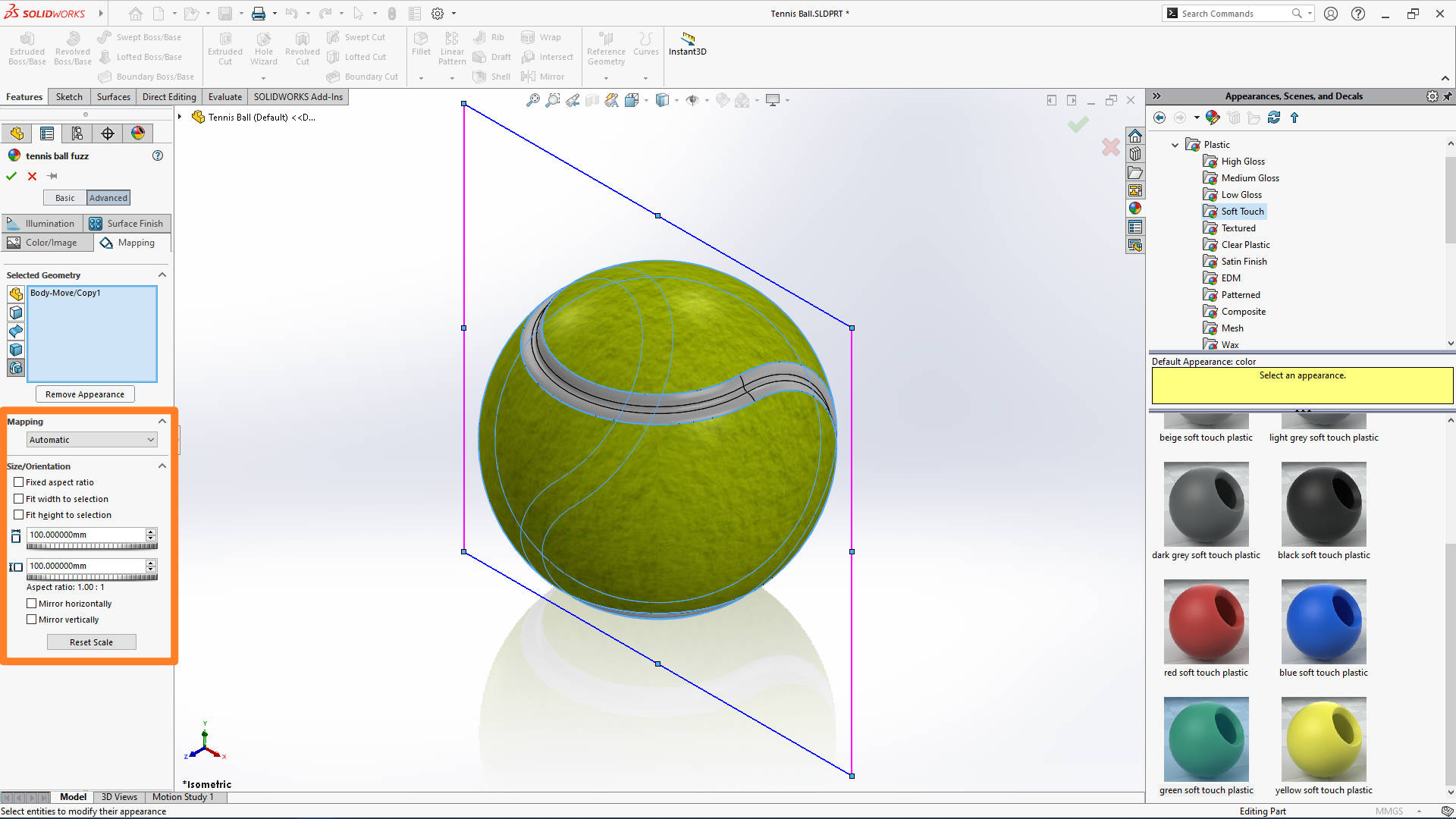Viewport: 1456px width, 819px height.
Task: Enable the Fixed aspect ratio checkbox
Action: tap(18, 482)
